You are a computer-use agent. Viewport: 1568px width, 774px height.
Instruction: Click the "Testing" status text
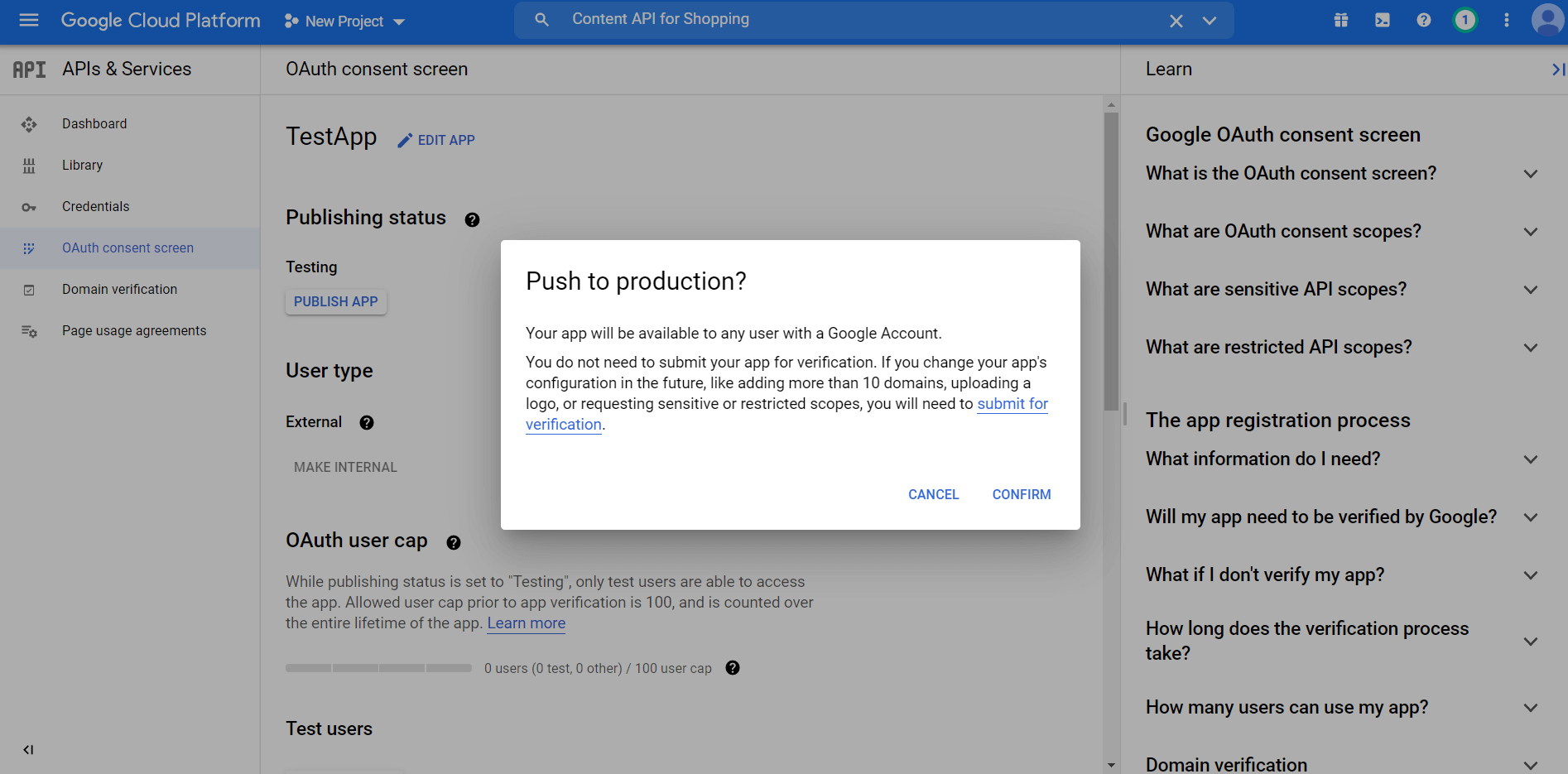tap(311, 267)
